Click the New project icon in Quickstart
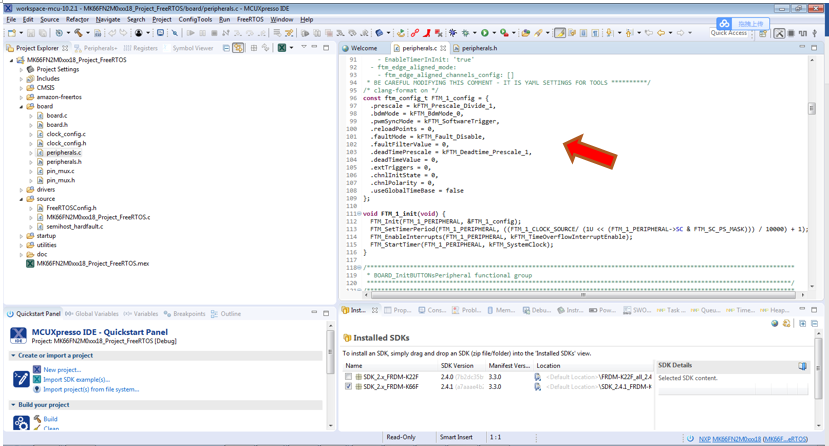Screen dimensions: 829x446 click(x=37, y=370)
